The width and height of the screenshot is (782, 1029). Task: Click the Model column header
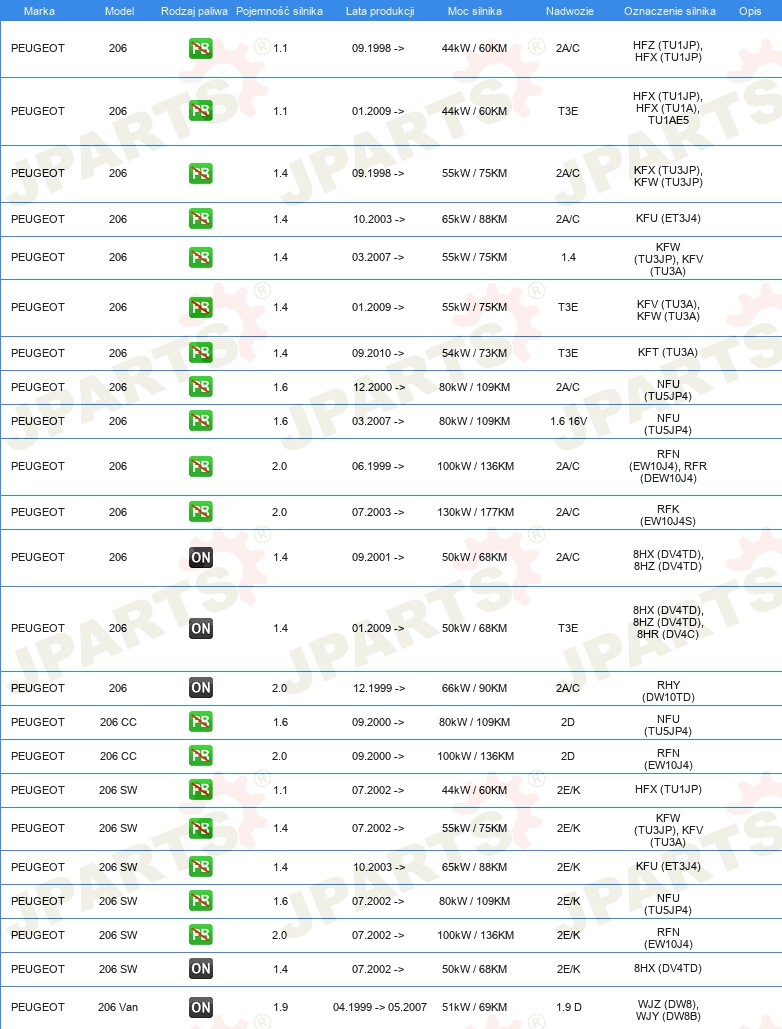click(x=119, y=11)
